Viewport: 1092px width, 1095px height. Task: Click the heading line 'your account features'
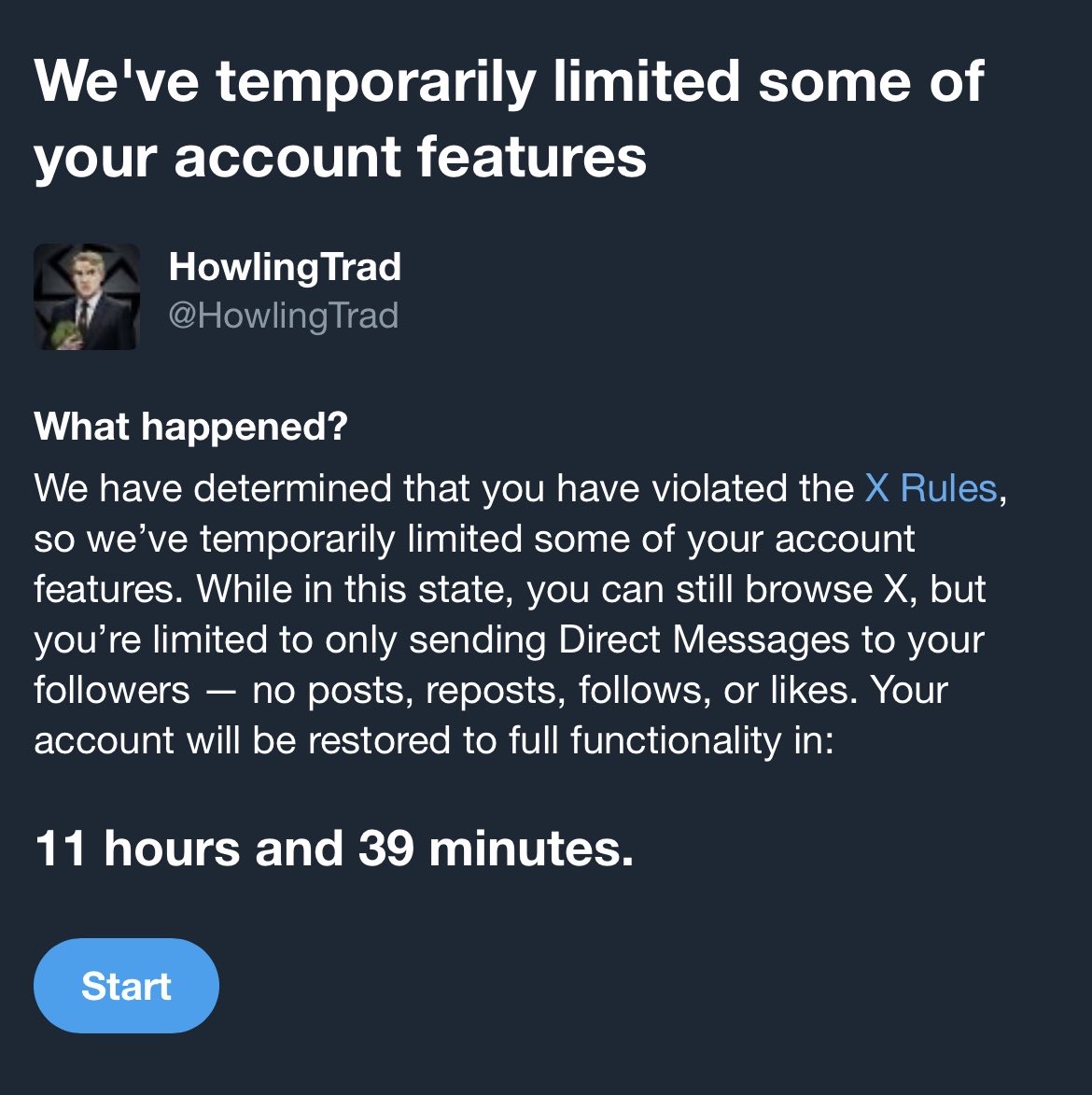tap(341, 158)
